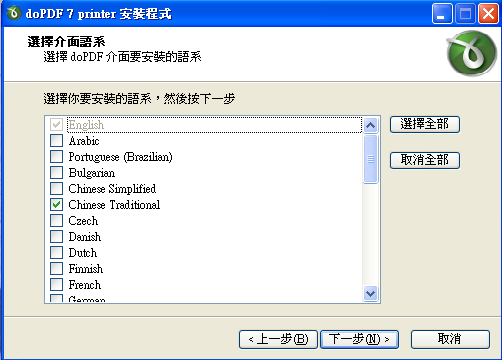The height and width of the screenshot is (360, 502).
Task: Cancel the installer with the 取消 button
Action: click(450, 339)
